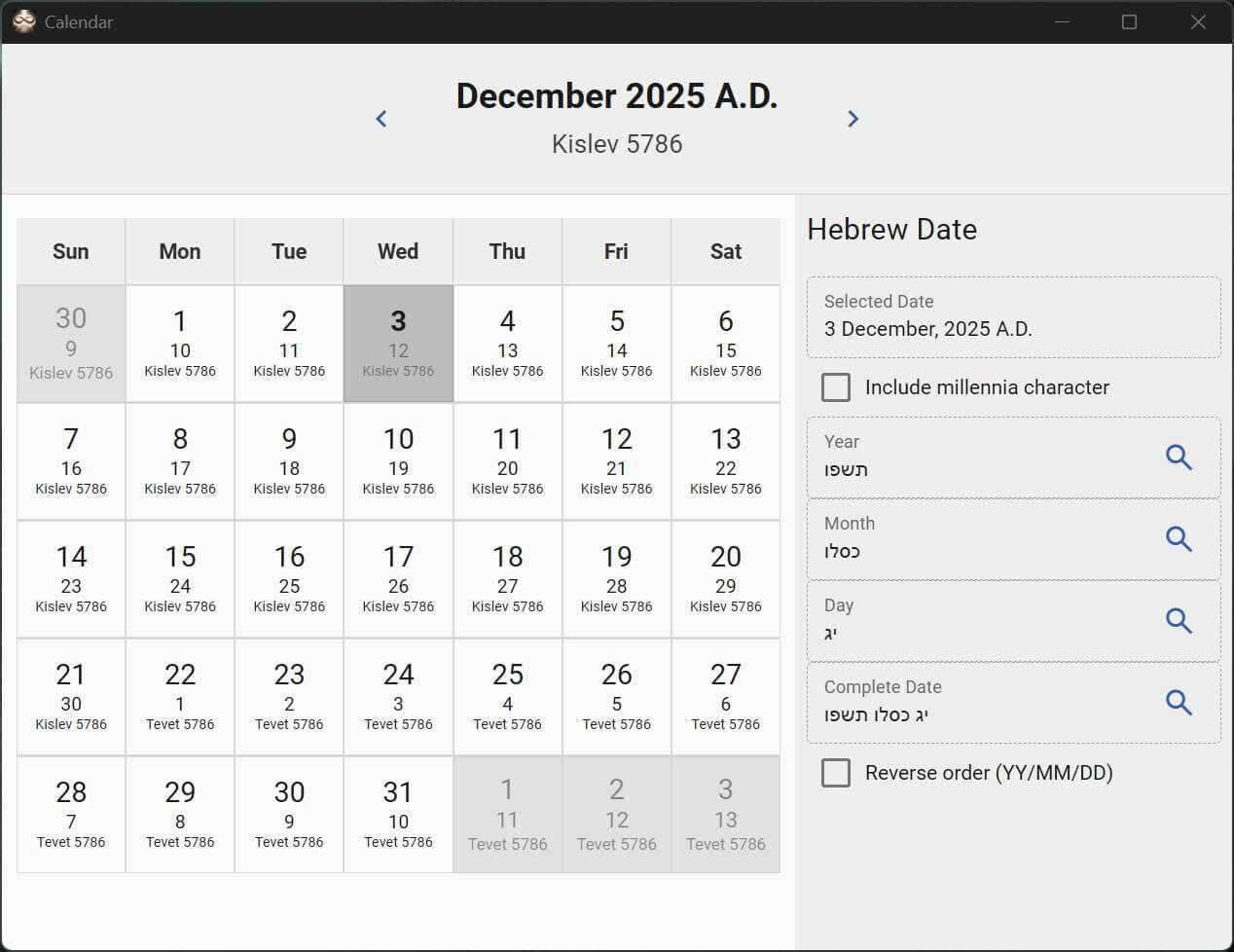This screenshot has width=1234, height=952.
Task: Click the December 2025 A.D. heading
Action: point(617,96)
